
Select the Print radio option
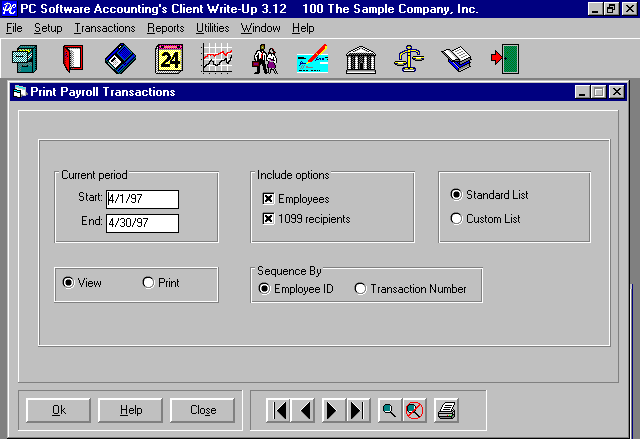click(148, 282)
